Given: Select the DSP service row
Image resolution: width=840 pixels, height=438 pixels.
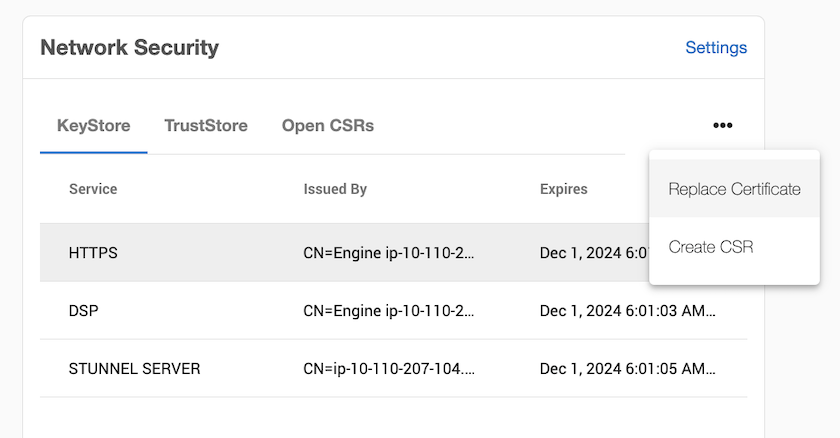Looking at the screenshot, I should [84, 311].
